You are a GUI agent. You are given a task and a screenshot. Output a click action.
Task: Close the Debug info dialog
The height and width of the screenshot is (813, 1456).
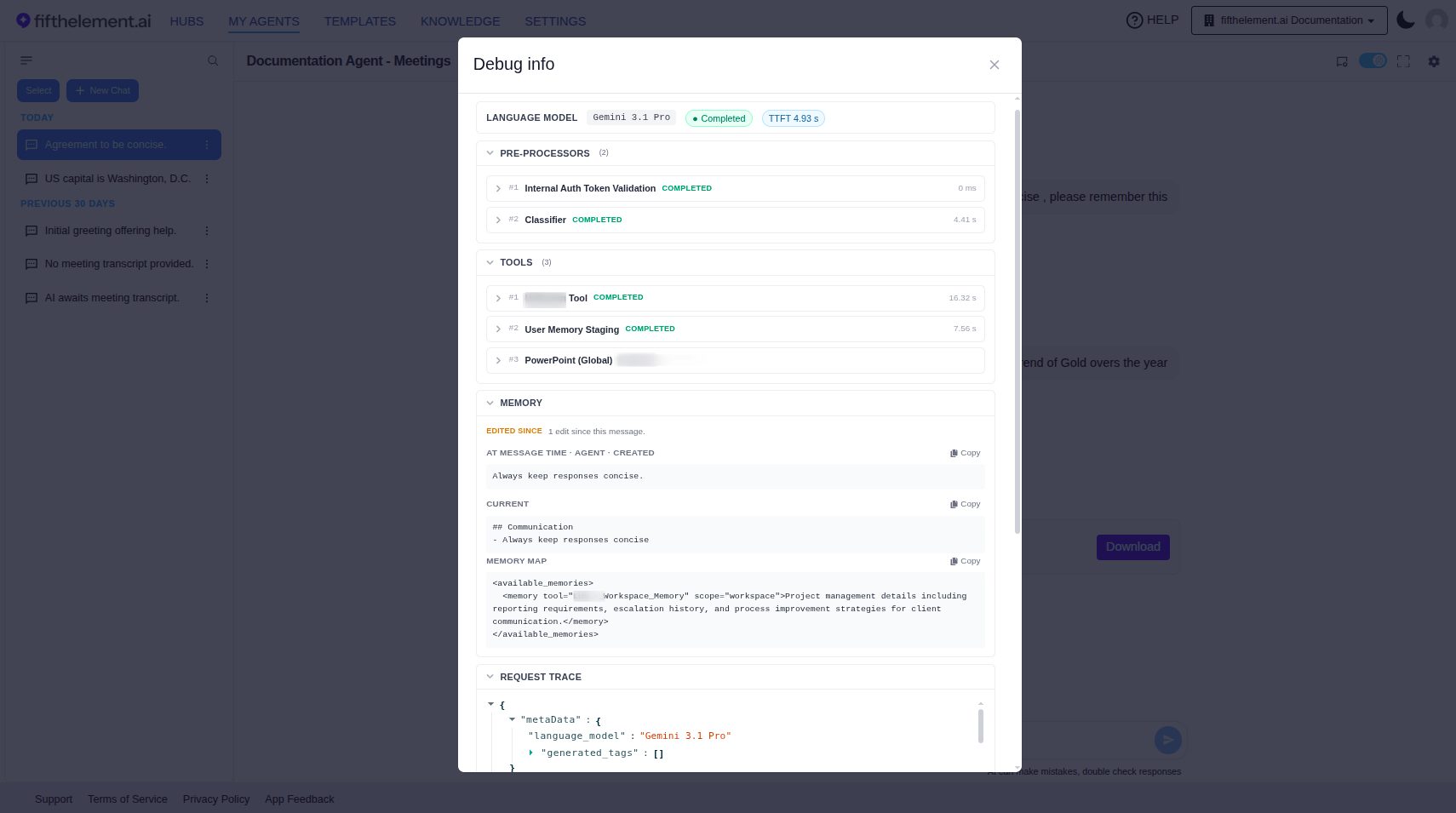coord(994,65)
